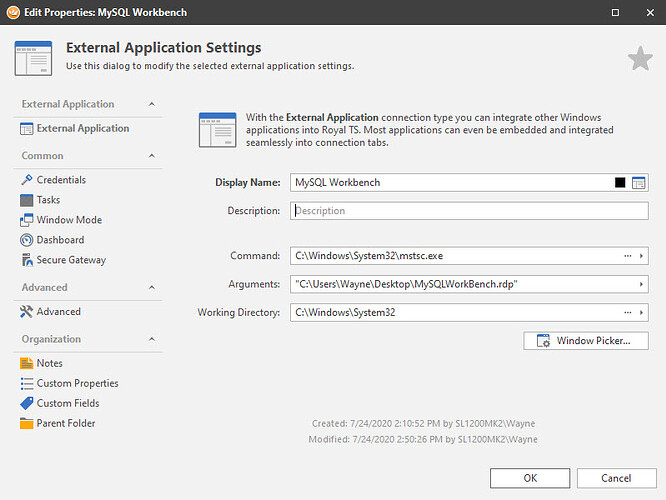Collapse the Organization section
The image size is (666, 500).
[151, 339]
